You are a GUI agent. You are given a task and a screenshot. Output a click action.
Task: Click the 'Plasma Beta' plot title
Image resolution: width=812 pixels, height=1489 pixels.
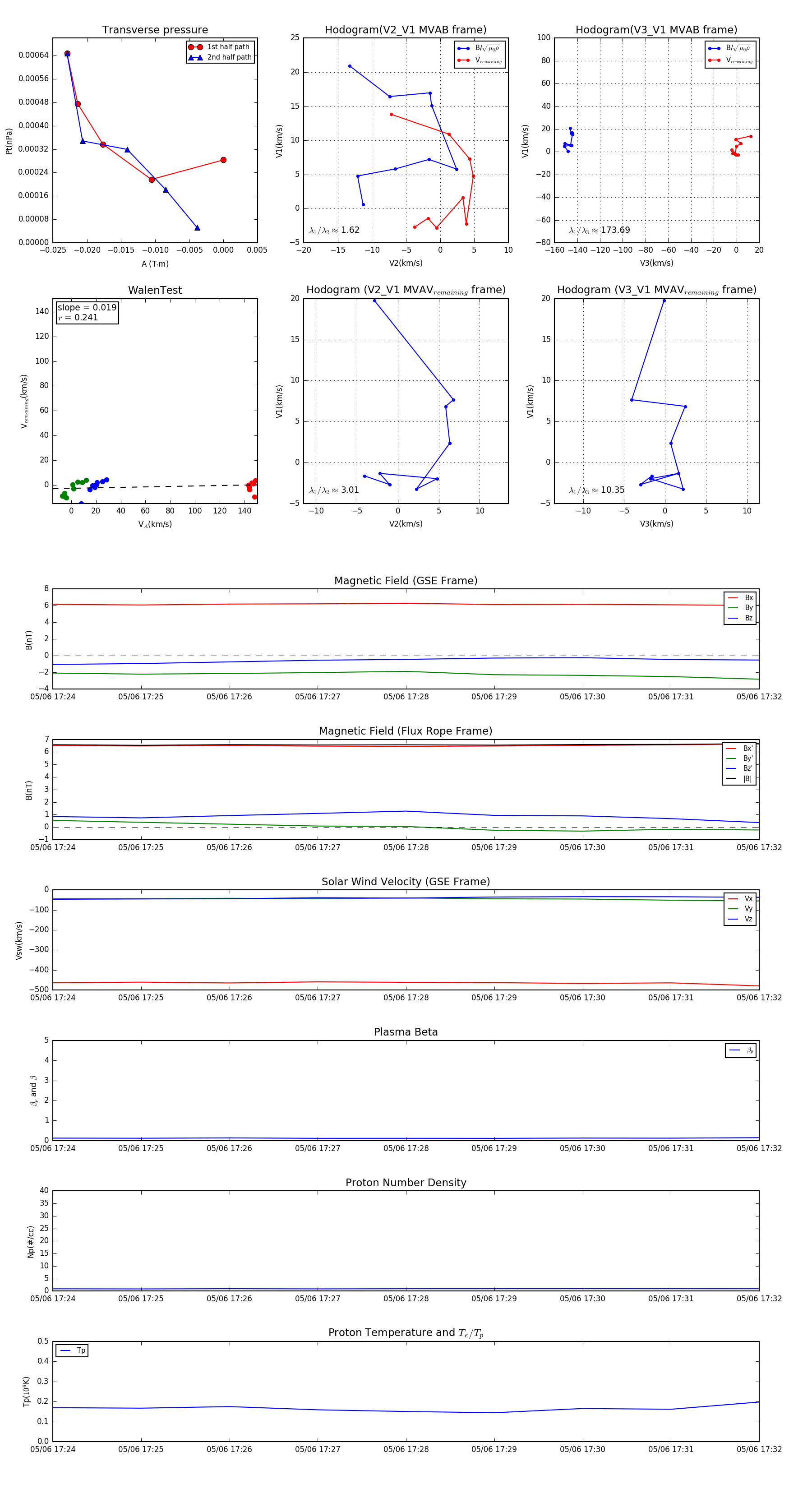coord(406,1032)
